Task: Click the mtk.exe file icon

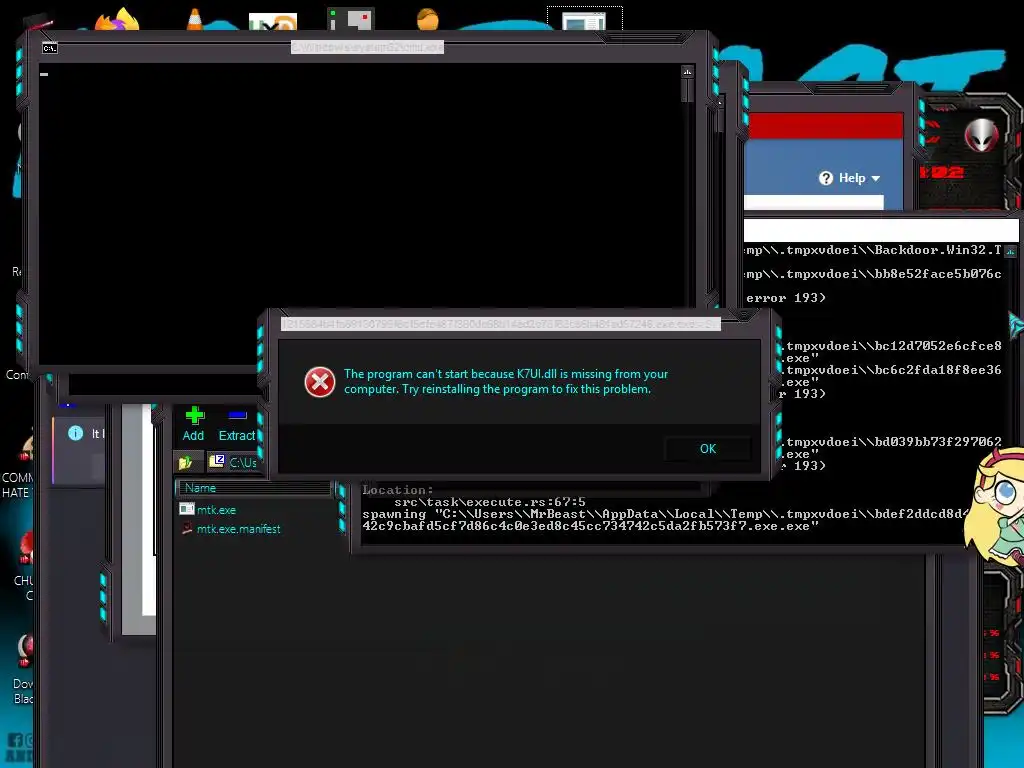Action: tap(187, 509)
